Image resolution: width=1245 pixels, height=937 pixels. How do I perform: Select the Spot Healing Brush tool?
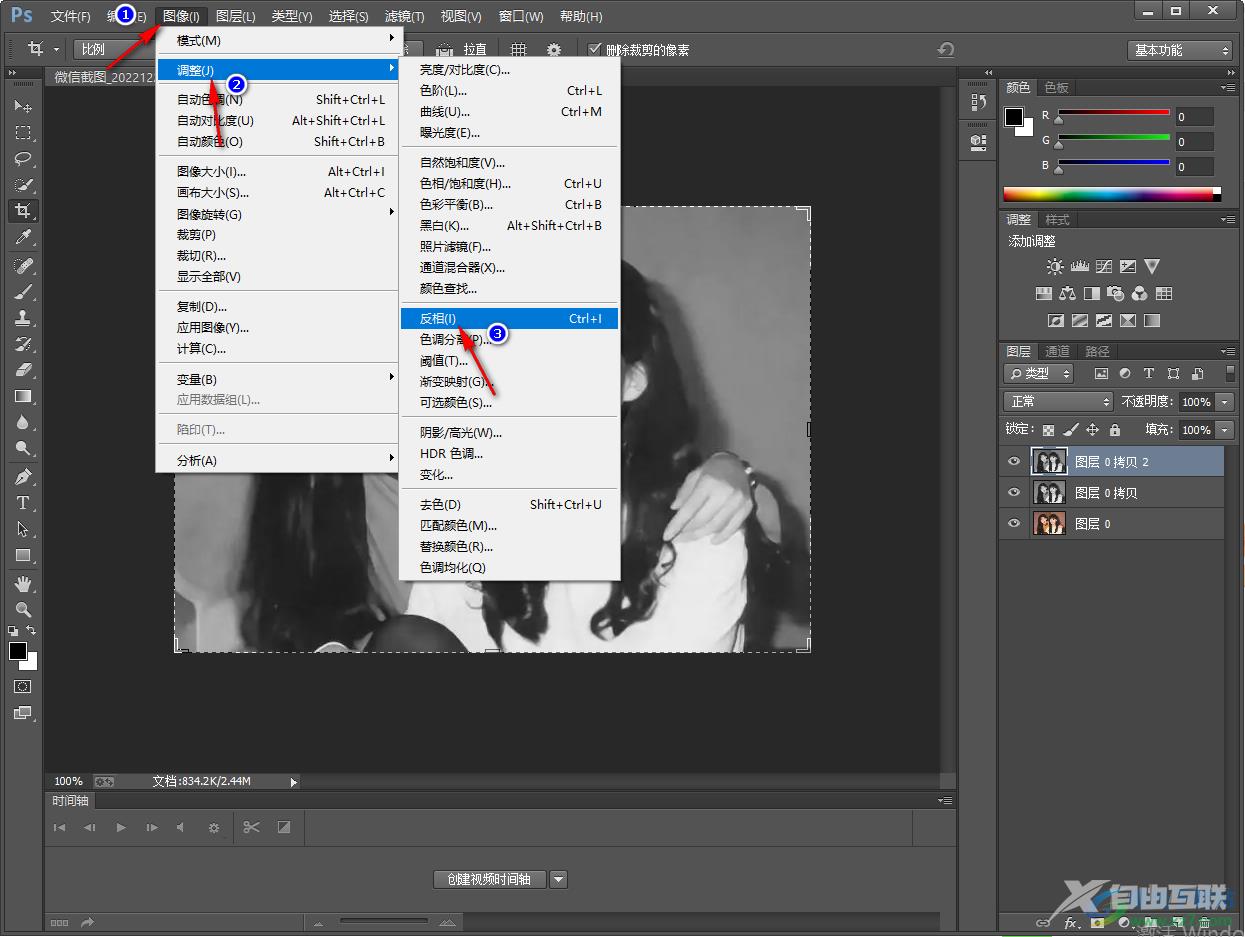tap(23, 265)
